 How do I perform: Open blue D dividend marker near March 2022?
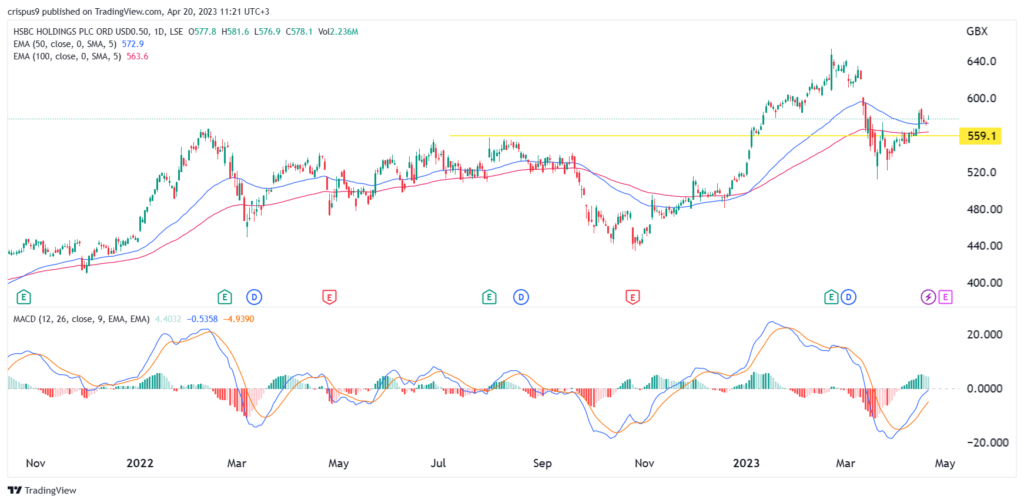click(x=254, y=298)
